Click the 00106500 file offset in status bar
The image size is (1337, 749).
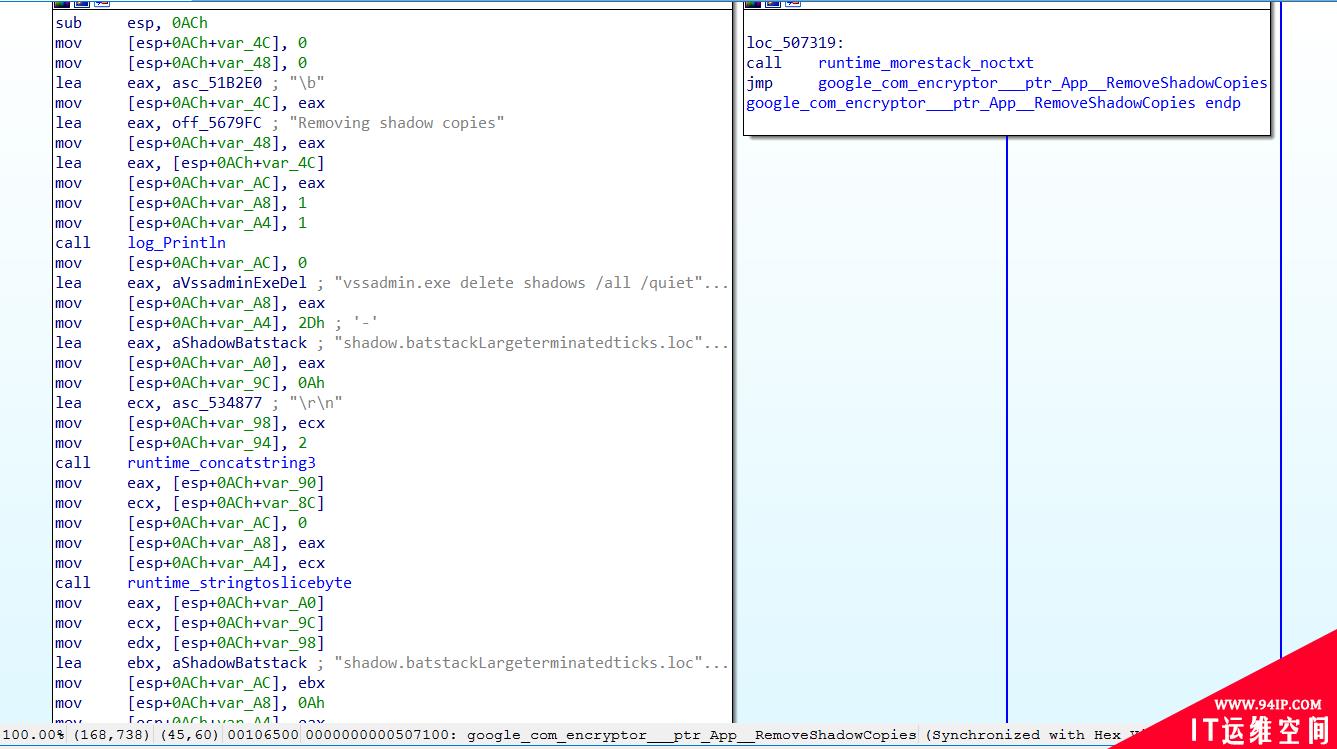[263, 735]
